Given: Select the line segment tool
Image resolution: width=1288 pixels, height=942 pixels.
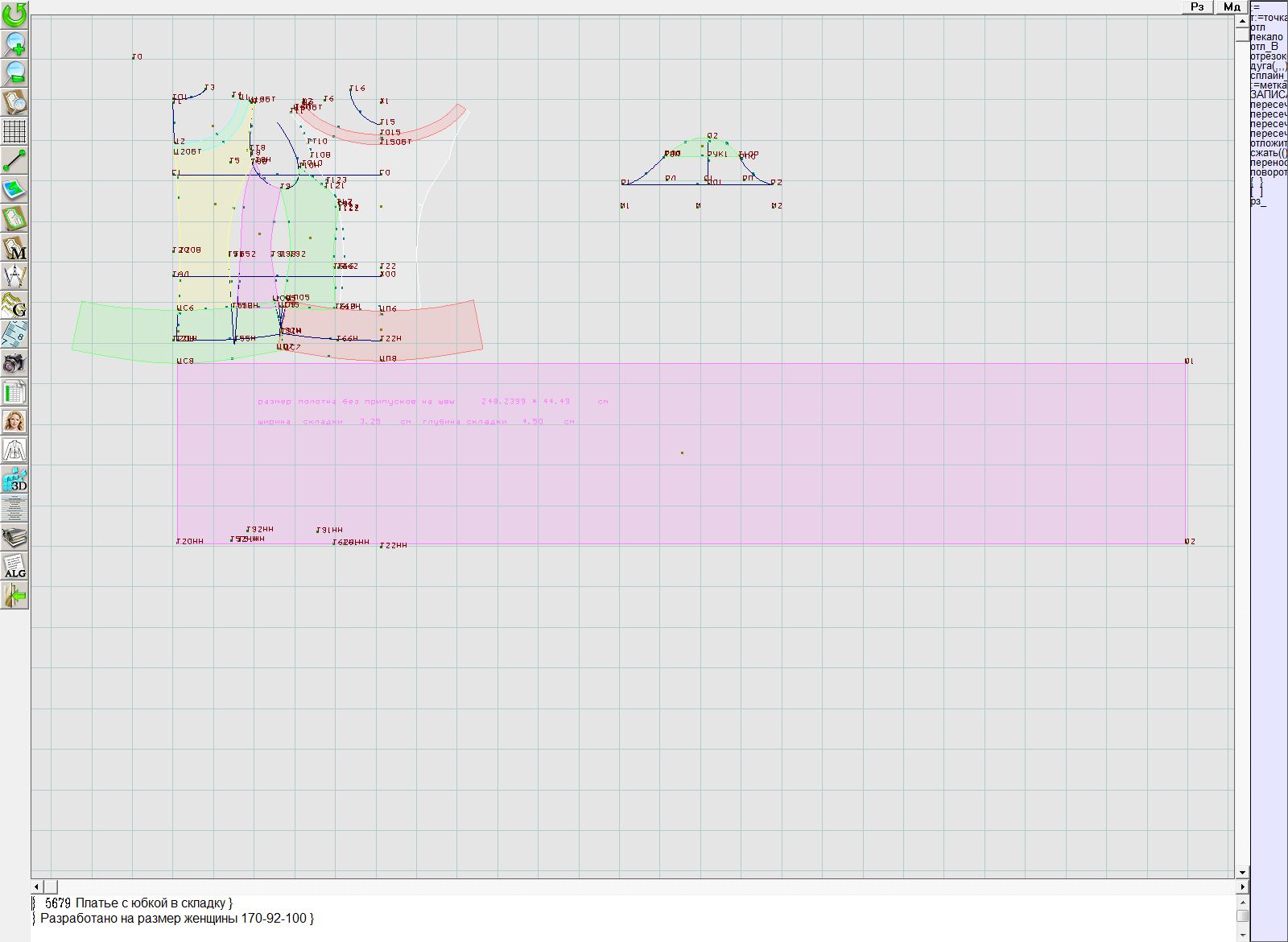Looking at the screenshot, I should (14, 160).
